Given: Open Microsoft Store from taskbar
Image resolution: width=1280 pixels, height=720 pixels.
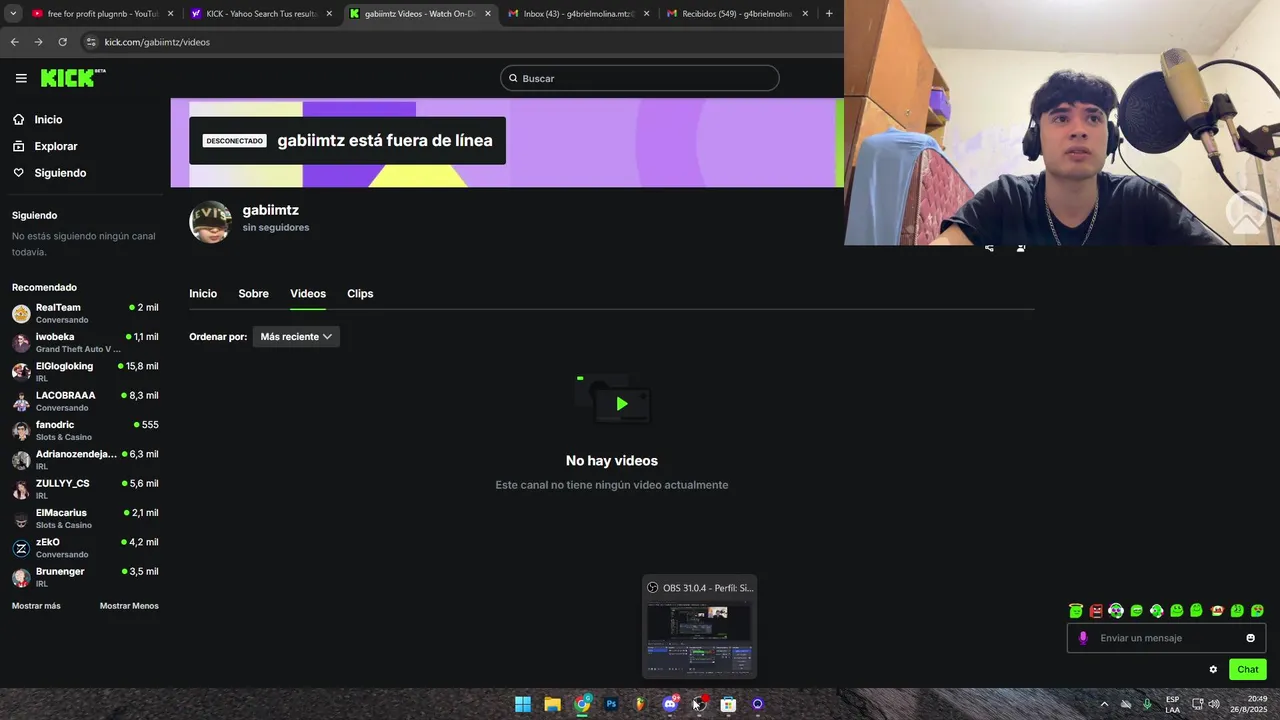Looking at the screenshot, I should pos(728,704).
